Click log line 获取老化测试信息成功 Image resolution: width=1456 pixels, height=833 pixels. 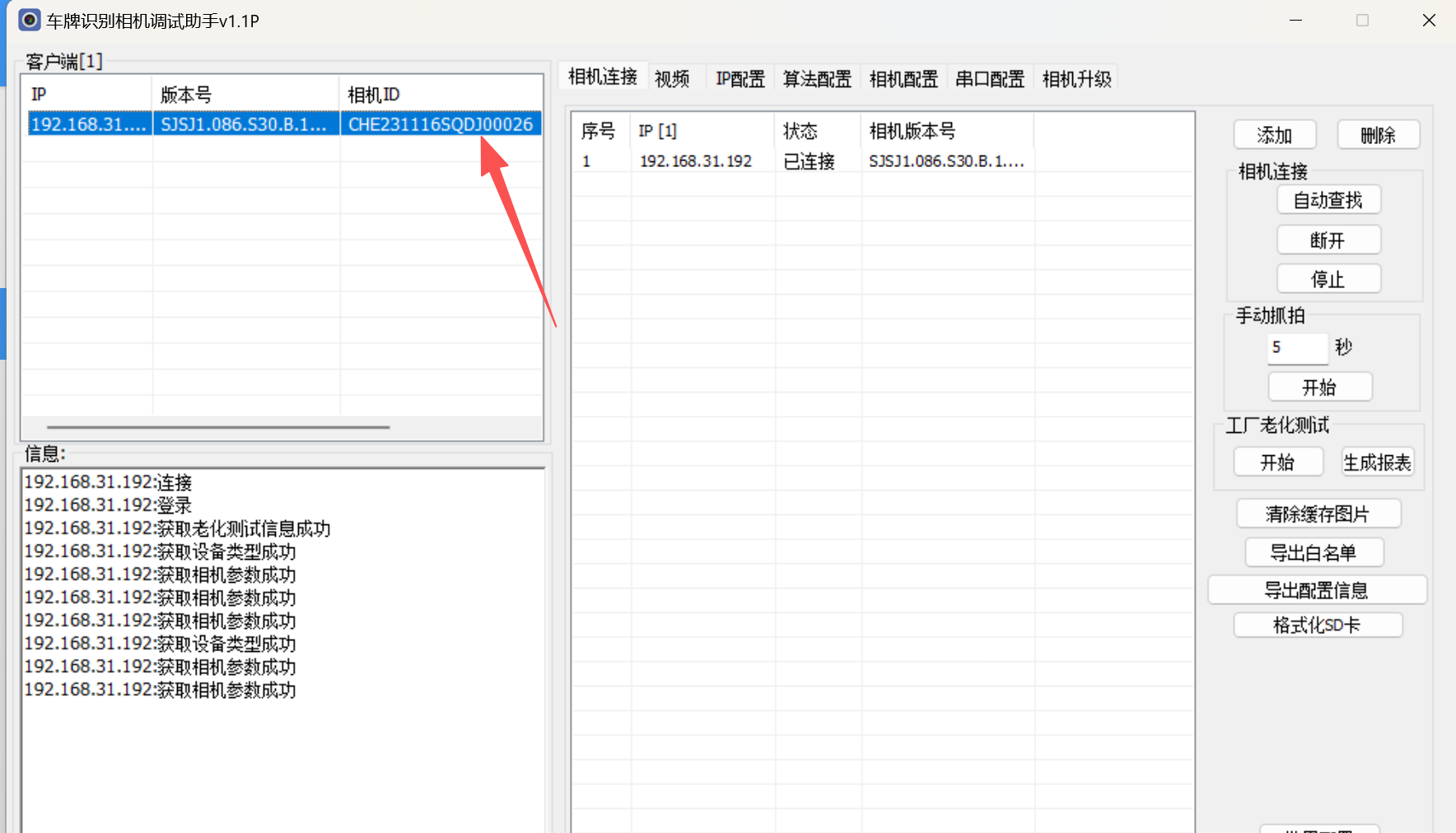(177, 528)
